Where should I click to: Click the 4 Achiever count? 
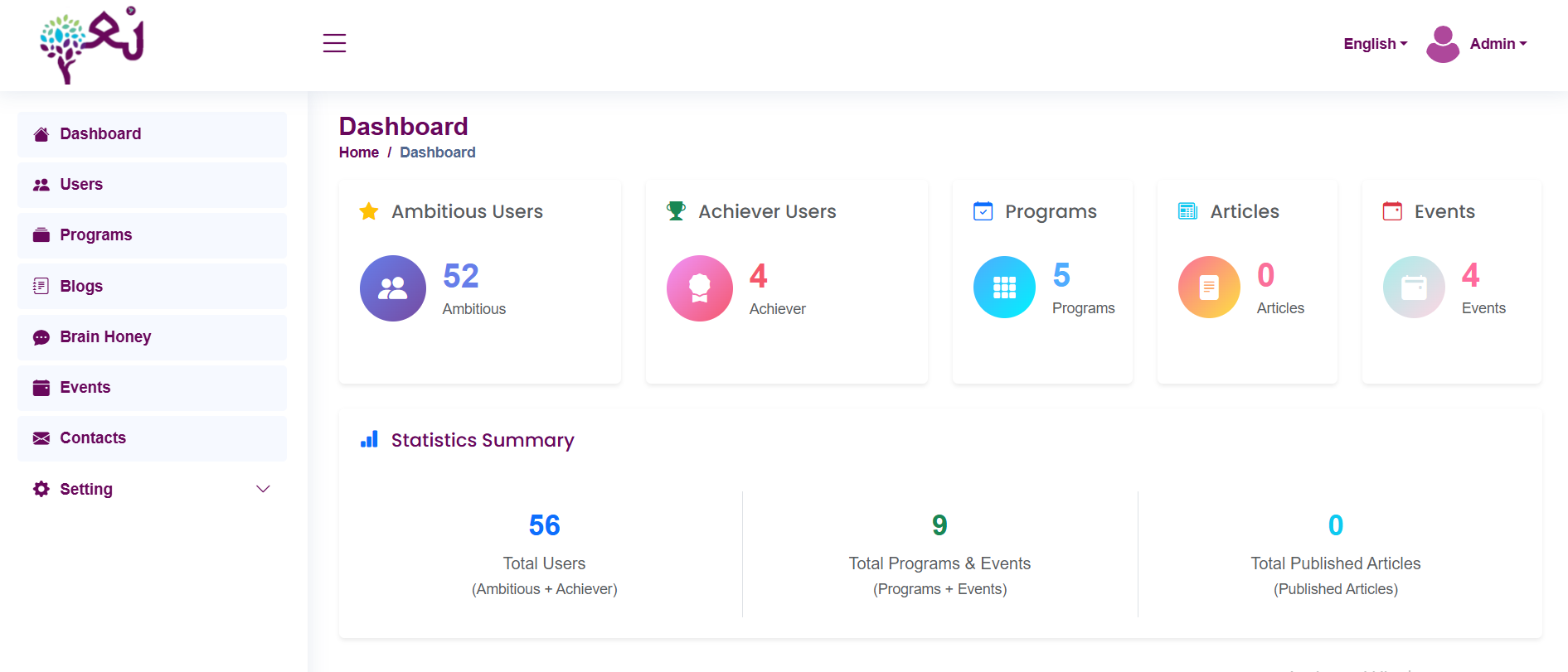point(758,276)
